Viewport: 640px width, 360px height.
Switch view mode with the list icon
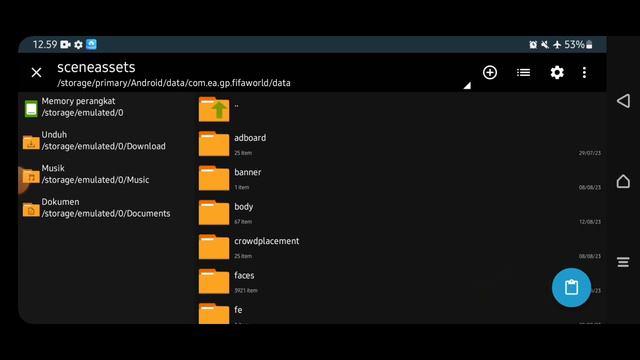pos(523,73)
